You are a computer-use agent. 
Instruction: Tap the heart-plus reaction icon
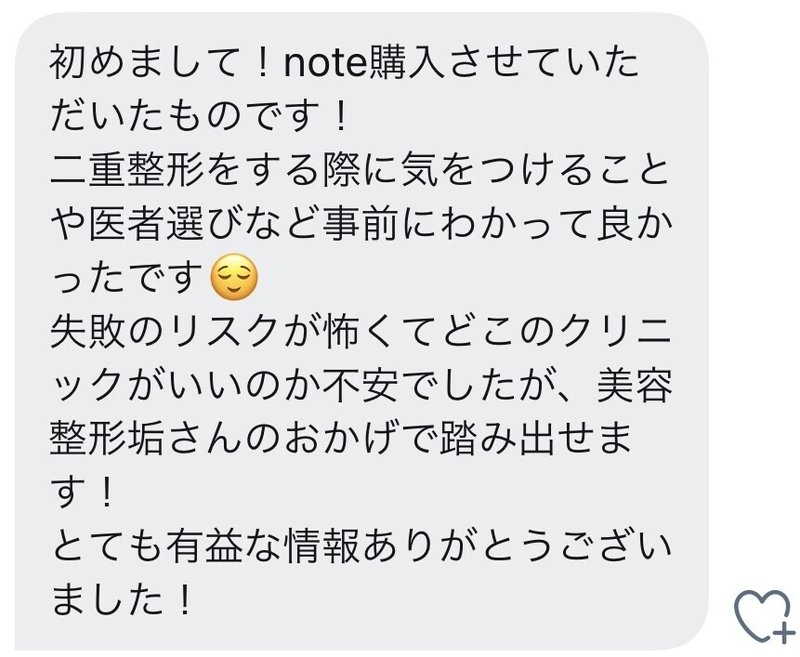tap(763, 616)
